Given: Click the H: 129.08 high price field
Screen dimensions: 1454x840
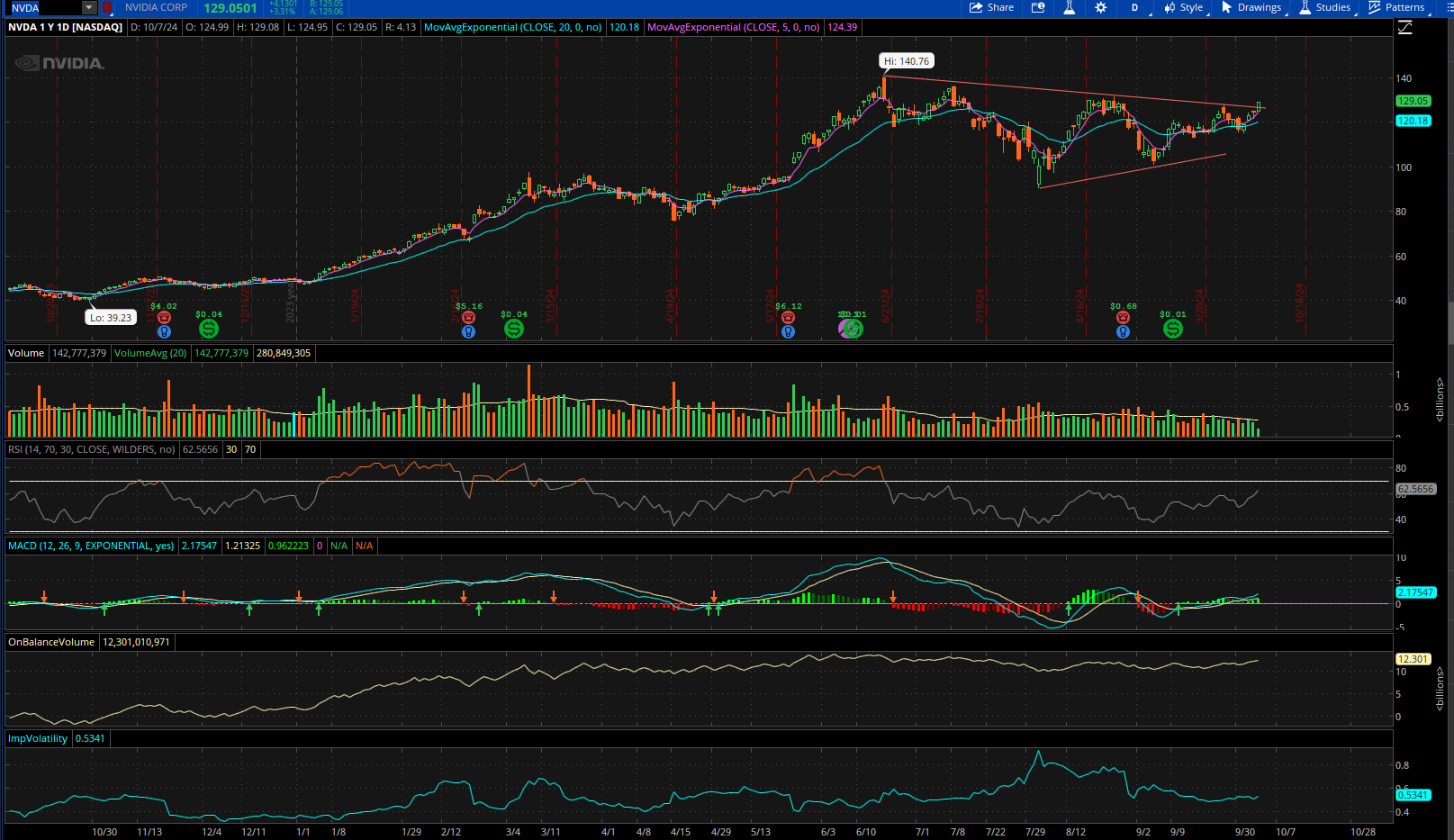Looking at the screenshot, I should click(x=258, y=27).
